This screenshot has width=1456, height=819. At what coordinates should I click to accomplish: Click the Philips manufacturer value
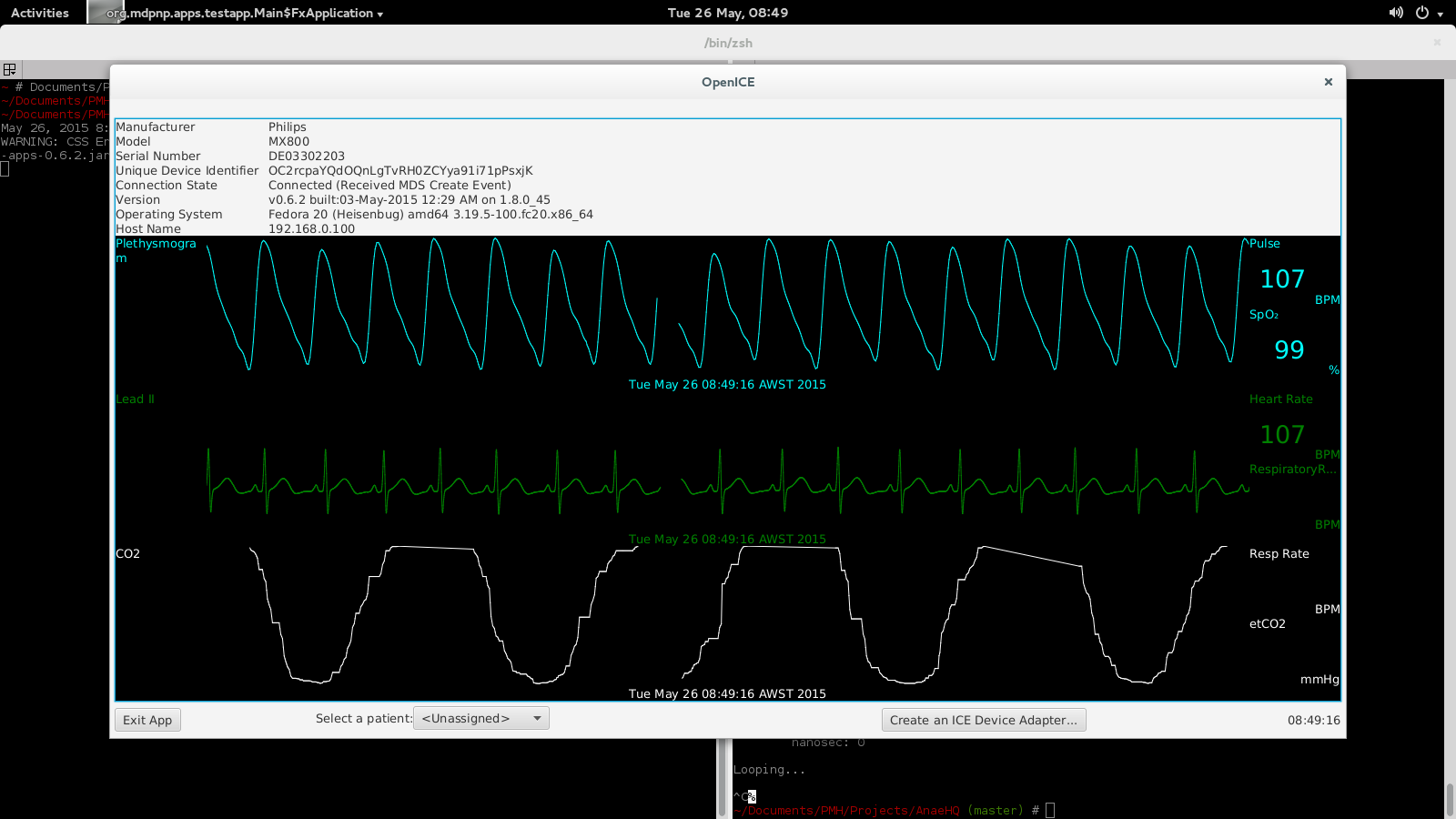pos(288,126)
